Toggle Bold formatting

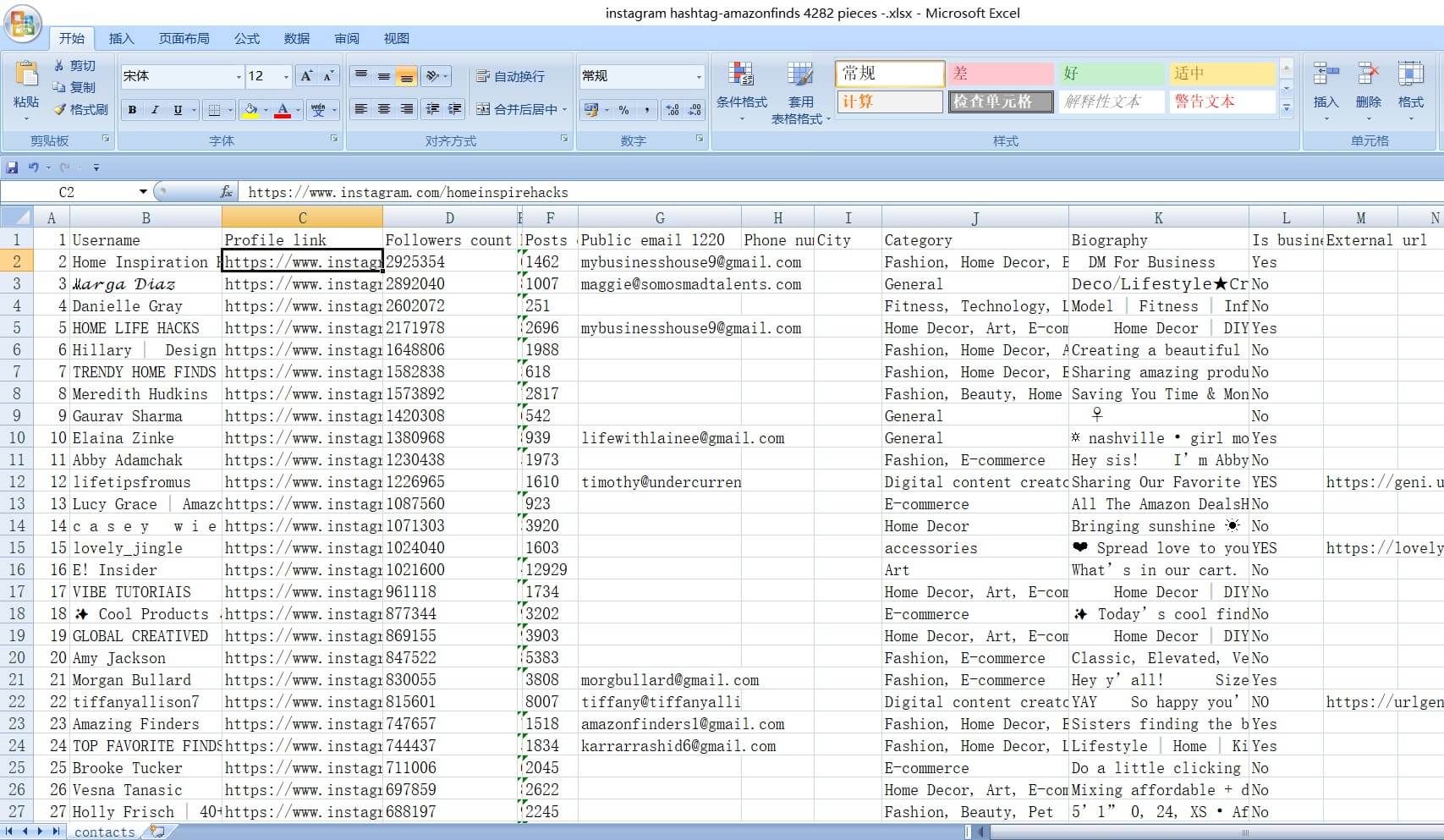point(132,110)
